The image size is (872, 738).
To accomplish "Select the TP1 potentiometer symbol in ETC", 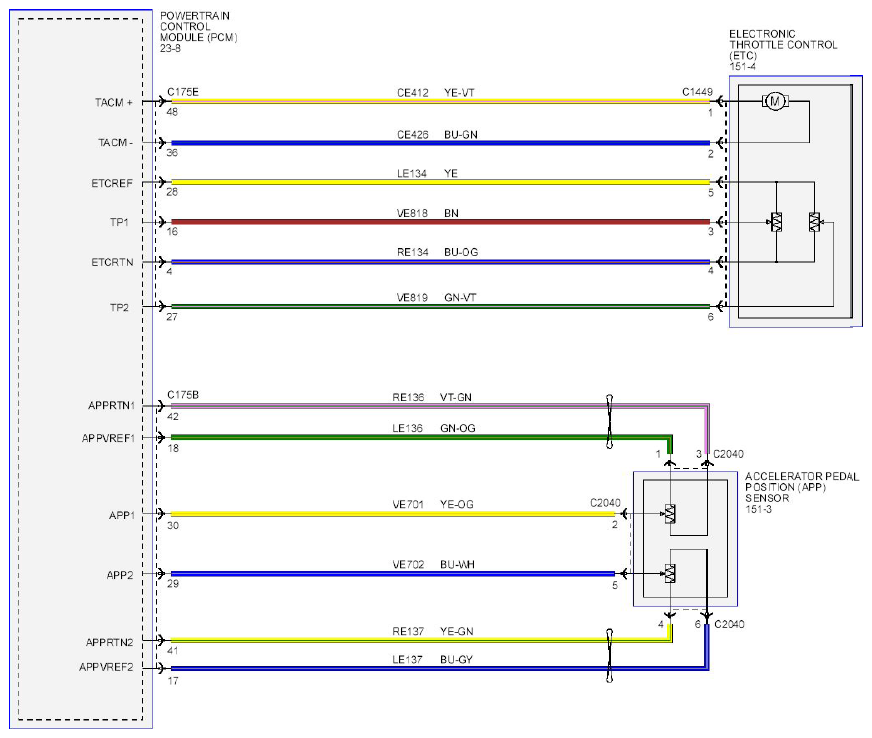I will [776, 222].
